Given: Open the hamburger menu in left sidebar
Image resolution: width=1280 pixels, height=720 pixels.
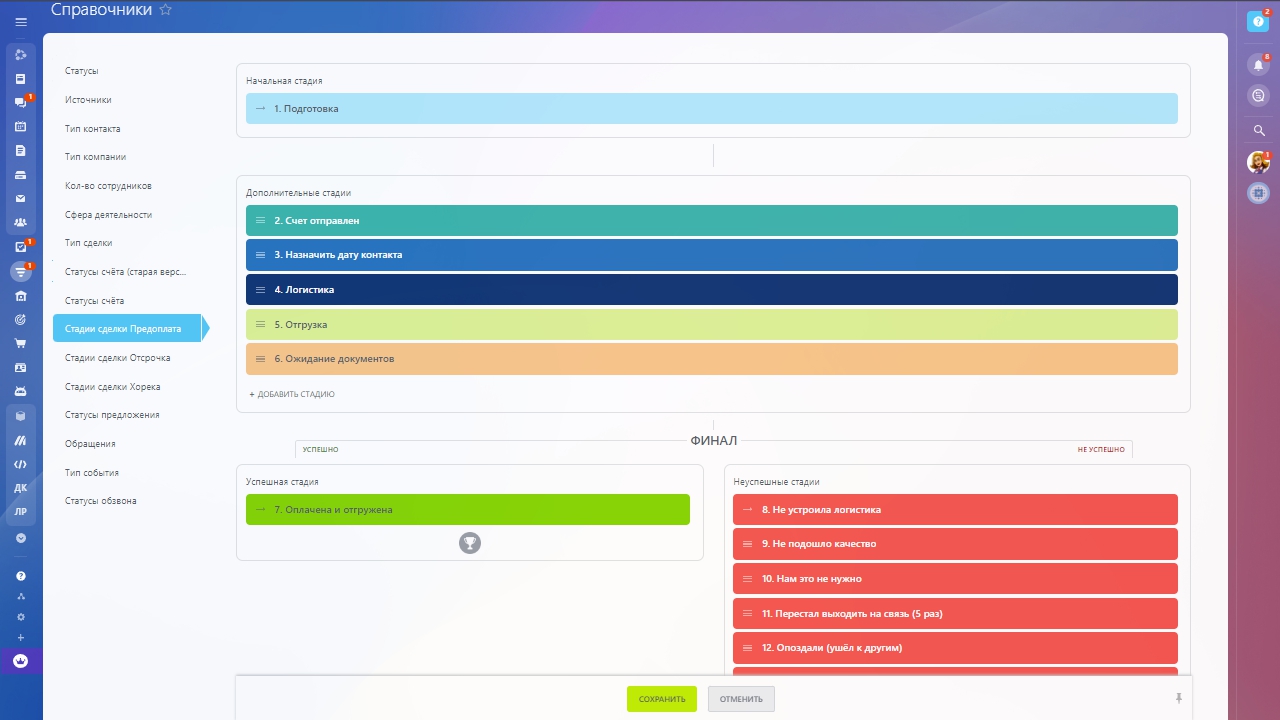Looking at the screenshot, I should (21, 21).
